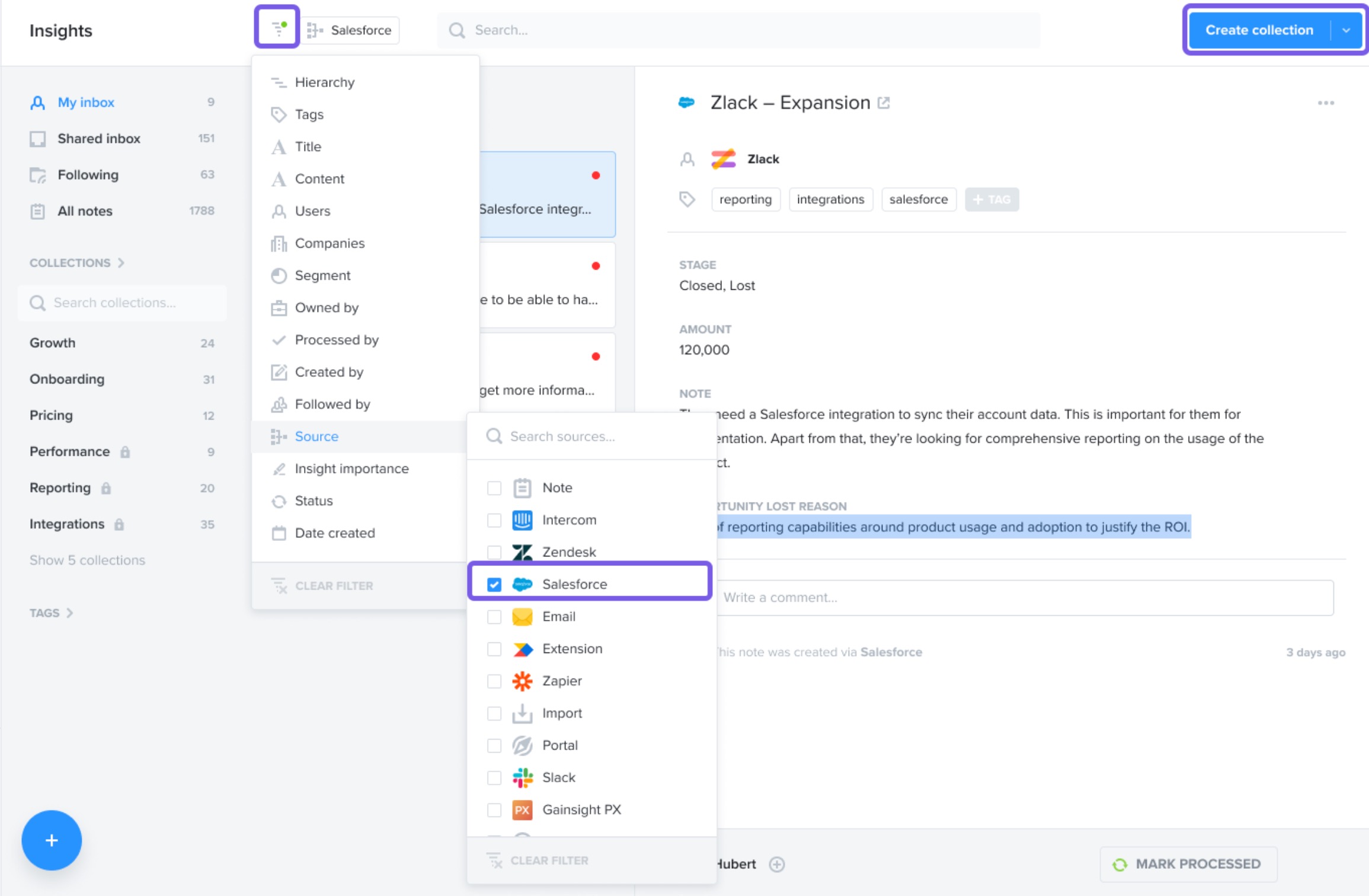Click CLEAR FILTER in sources panel
The image size is (1369, 896).
[538, 860]
